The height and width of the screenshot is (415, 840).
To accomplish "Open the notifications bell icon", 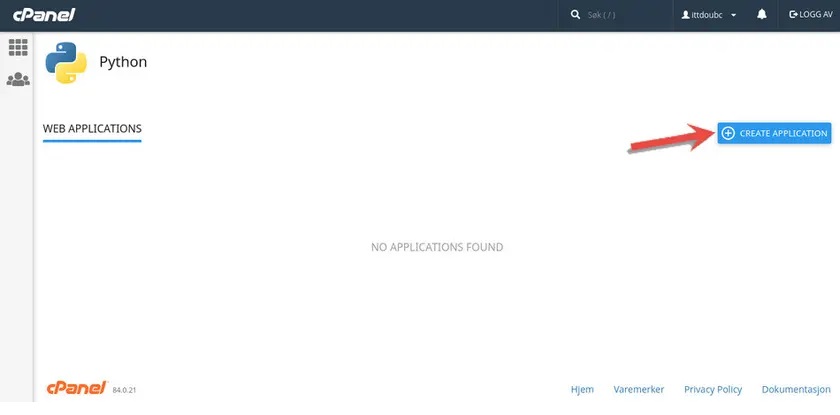I will click(762, 15).
